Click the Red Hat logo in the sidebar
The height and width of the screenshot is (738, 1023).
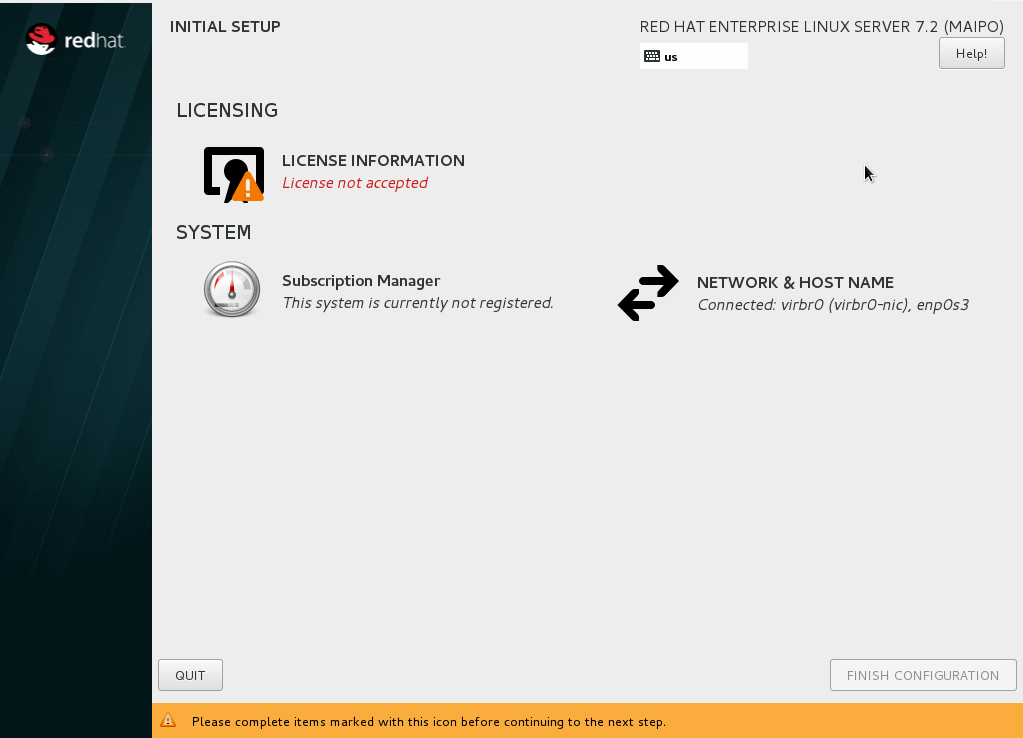tap(74, 40)
